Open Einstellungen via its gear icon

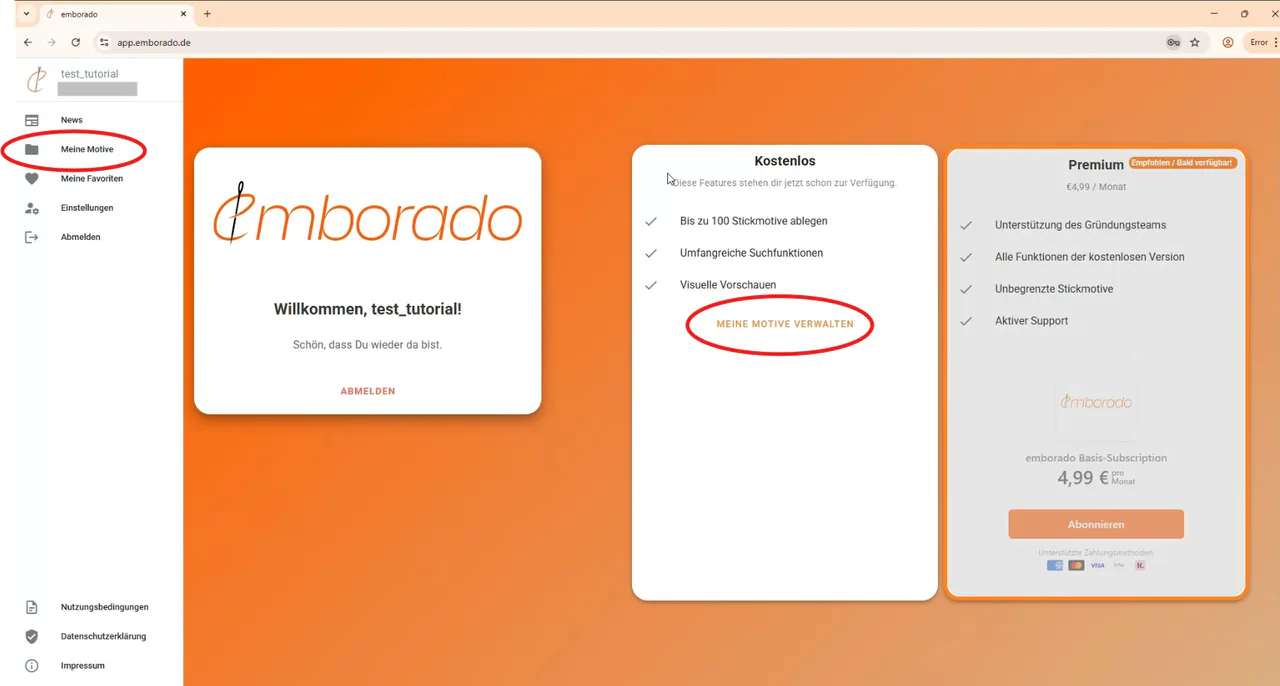click(x=32, y=208)
